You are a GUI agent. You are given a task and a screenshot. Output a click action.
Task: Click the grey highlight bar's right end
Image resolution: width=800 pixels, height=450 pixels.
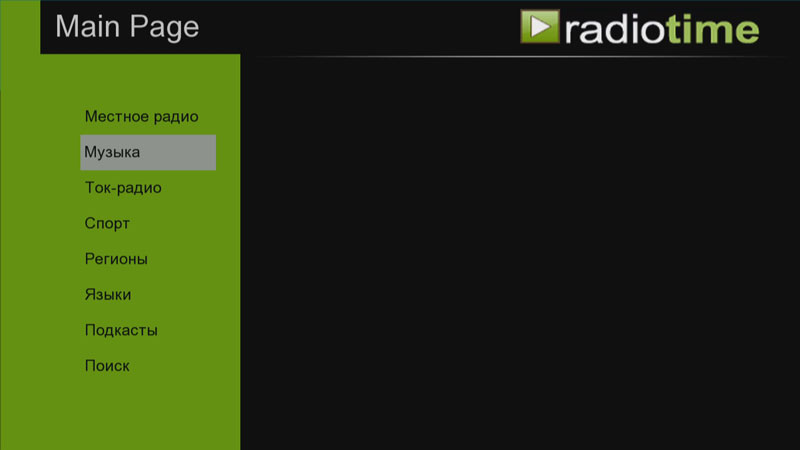208,152
